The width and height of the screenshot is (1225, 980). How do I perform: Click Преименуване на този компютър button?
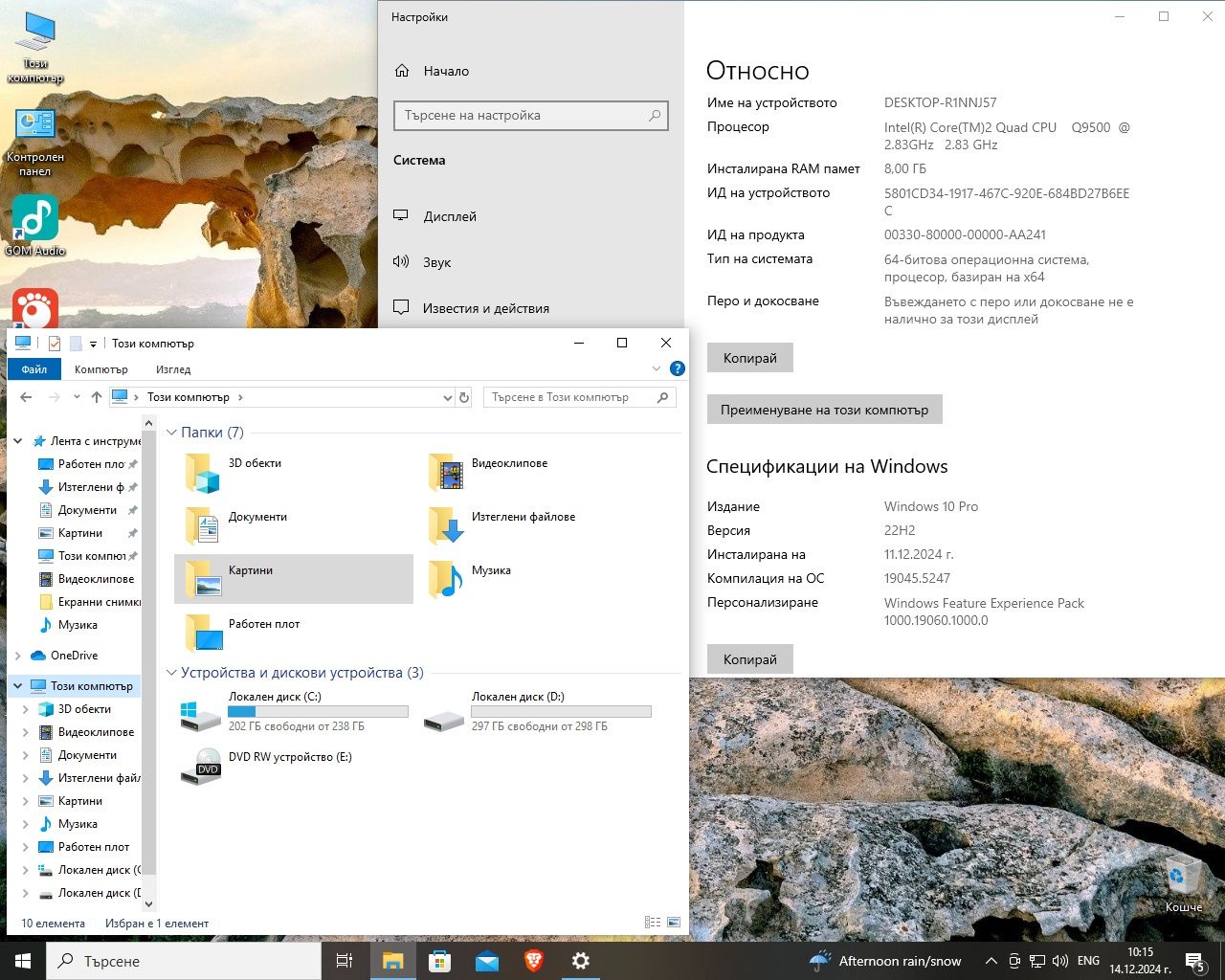click(x=825, y=410)
